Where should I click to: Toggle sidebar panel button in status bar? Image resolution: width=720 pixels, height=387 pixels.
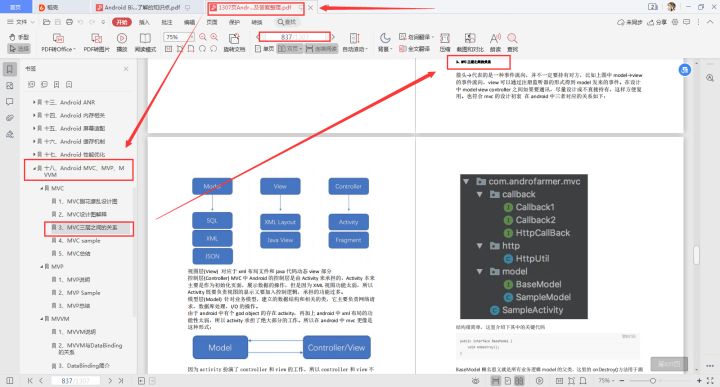point(10,381)
